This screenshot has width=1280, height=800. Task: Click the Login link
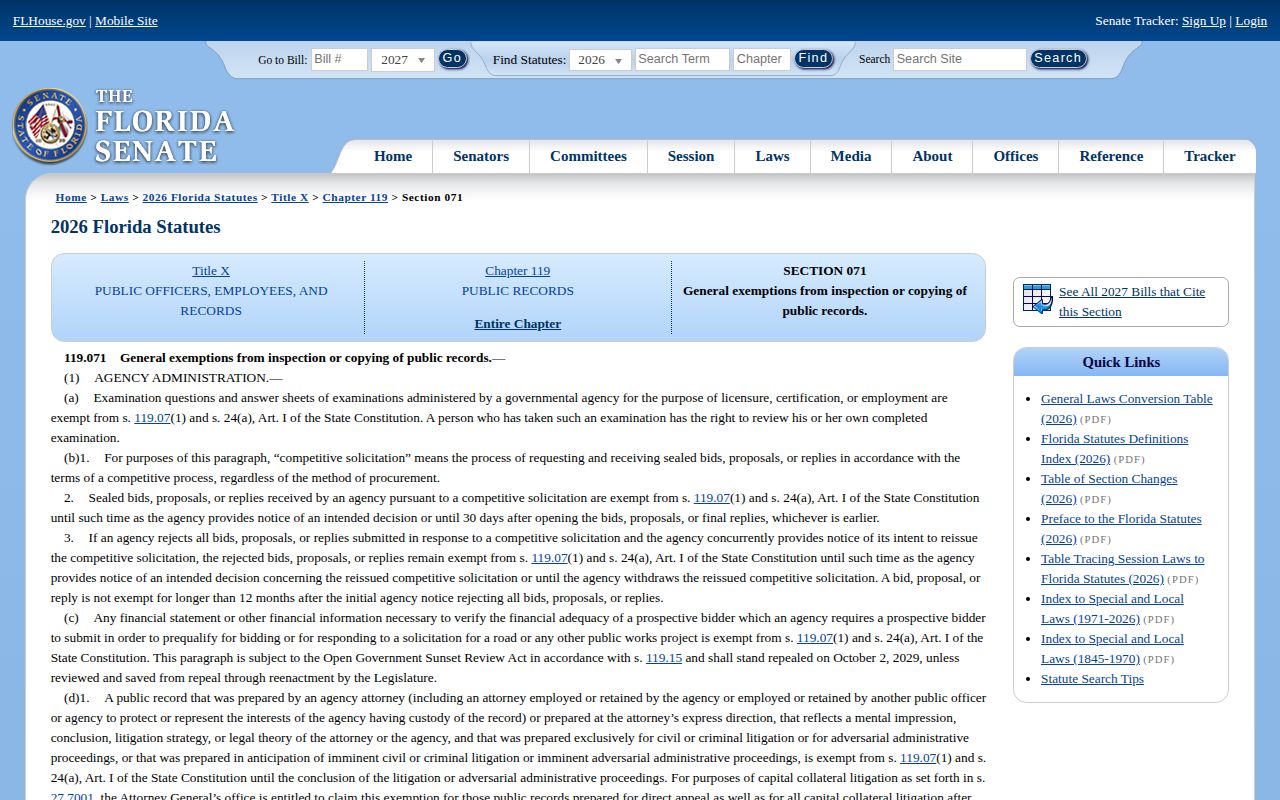click(x=1251, y=21)
